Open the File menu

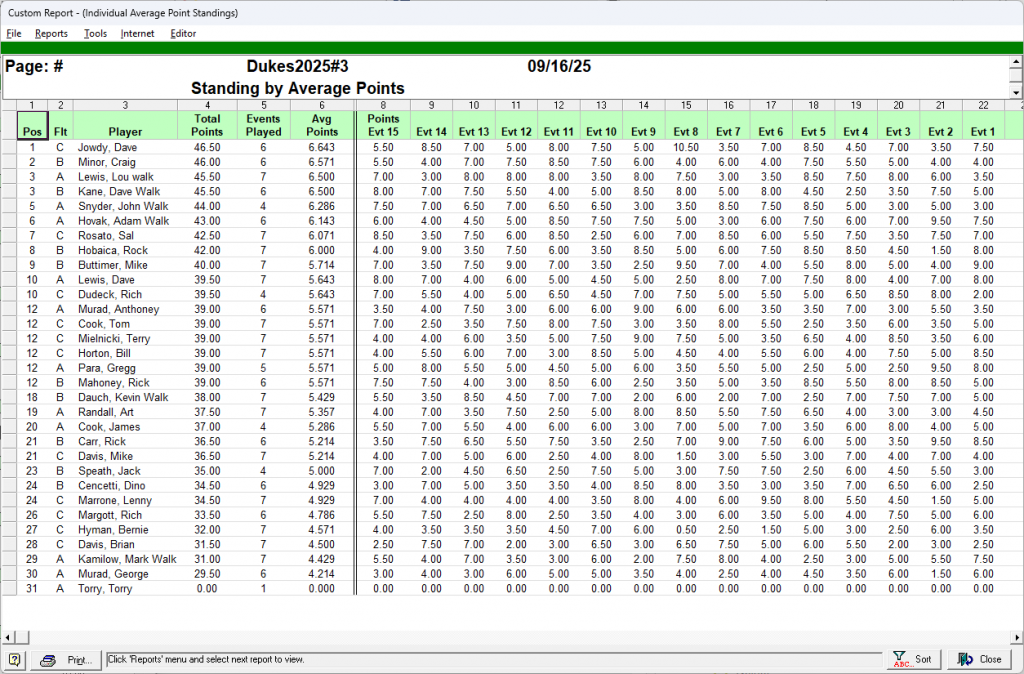14,33
